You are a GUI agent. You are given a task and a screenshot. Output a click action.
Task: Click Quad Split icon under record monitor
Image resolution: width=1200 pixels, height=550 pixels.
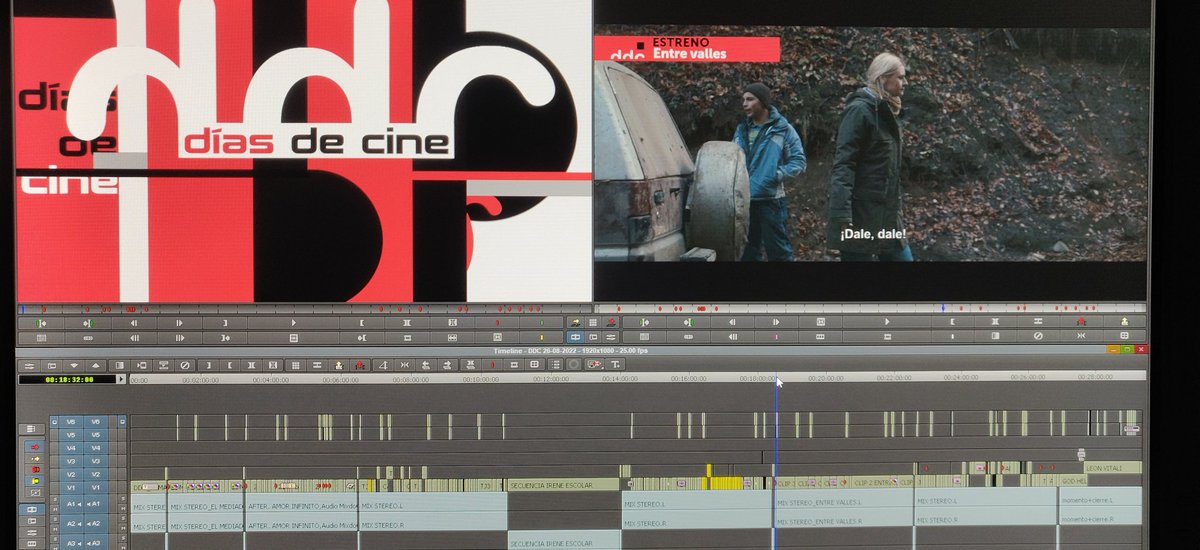(1124, 337)
